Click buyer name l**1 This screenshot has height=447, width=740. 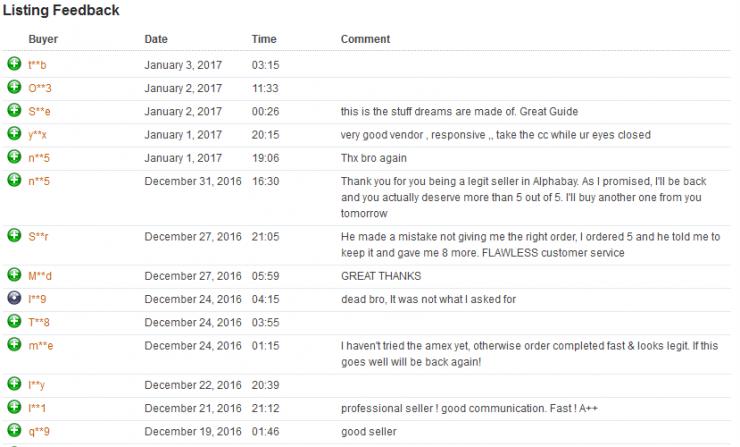pos(37,408)
